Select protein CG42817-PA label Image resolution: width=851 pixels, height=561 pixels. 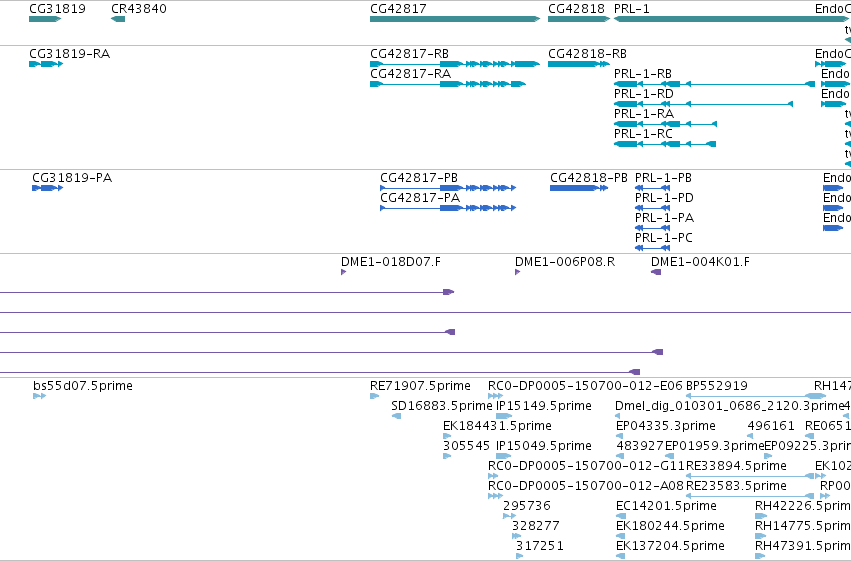point(420,198)
